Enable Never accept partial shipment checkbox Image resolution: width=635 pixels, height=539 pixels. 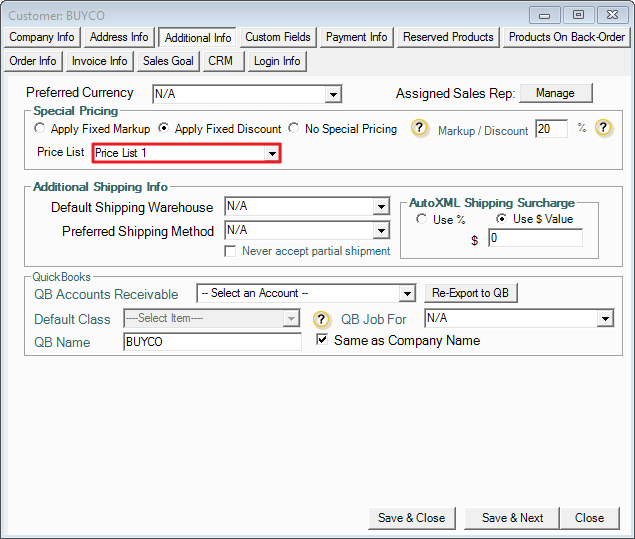[231, 251]
